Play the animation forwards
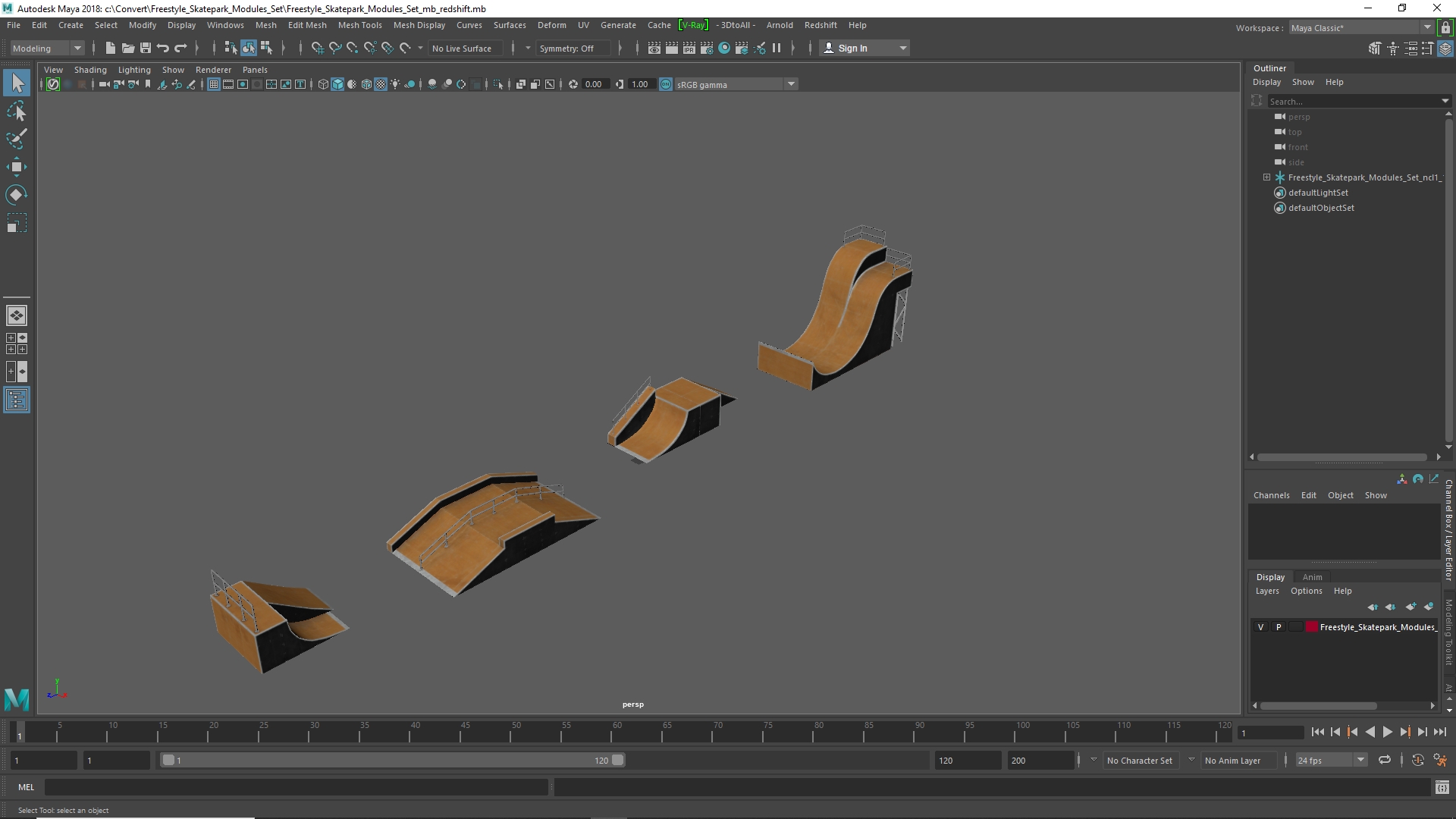The width and height of the screenshot is (1456, 819). pos(1387,732)
